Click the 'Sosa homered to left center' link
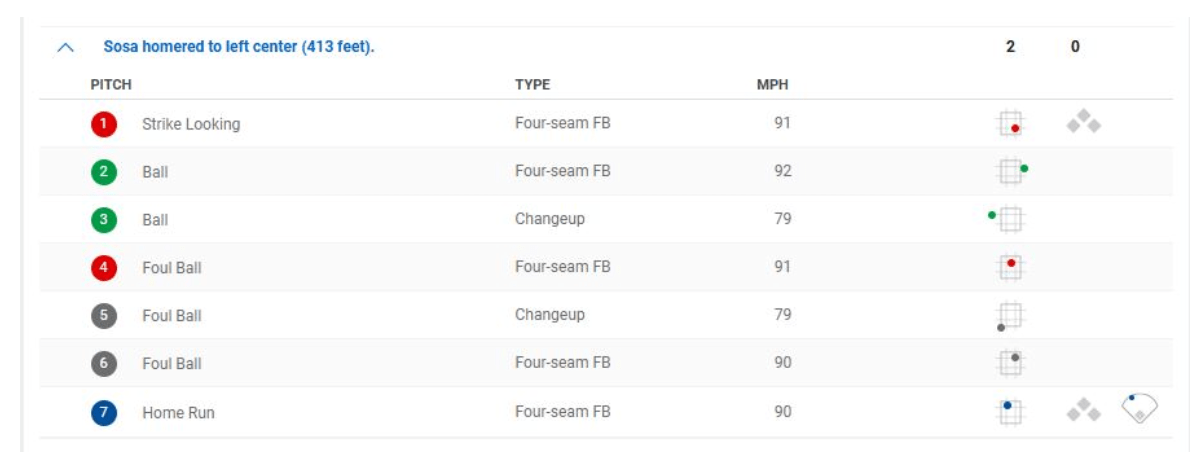This screenshot has width=1204, height=458. (x=239, y=47)
